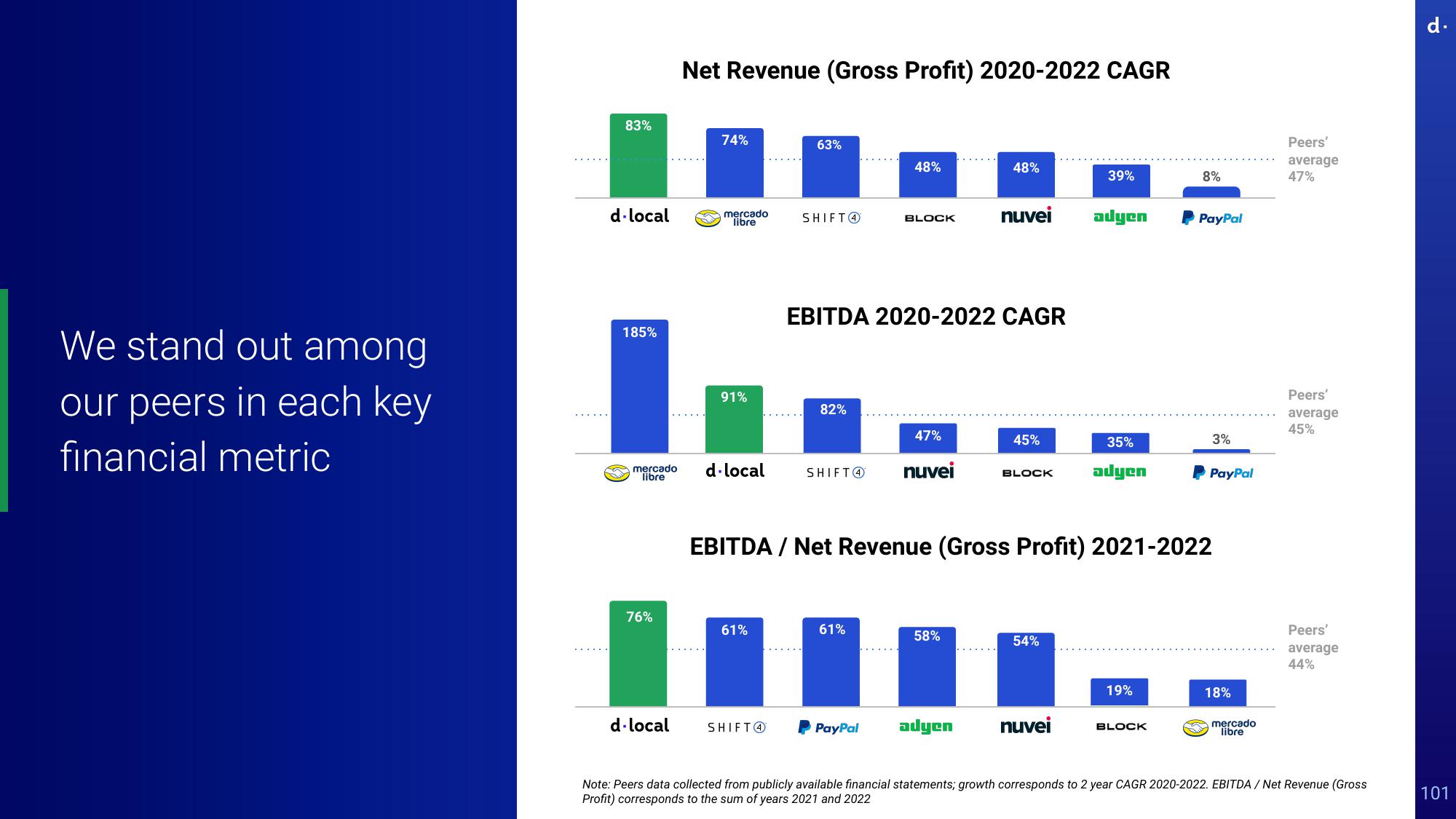Image resolution: width=1456 pixels, height=819 pixels.
Task: Select the 19% BLOCK margin bar
Action: pyautogui.click(x=1119, y=692)
